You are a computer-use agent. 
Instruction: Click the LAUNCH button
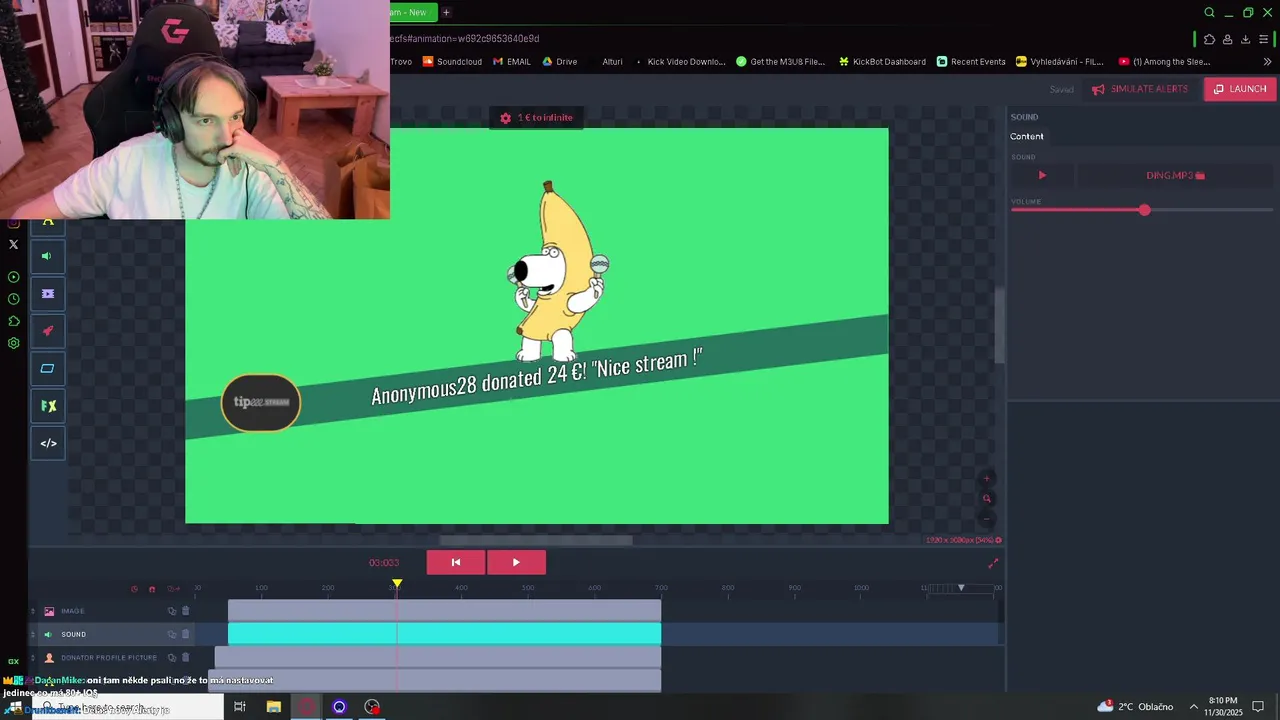pos(1240,89)
